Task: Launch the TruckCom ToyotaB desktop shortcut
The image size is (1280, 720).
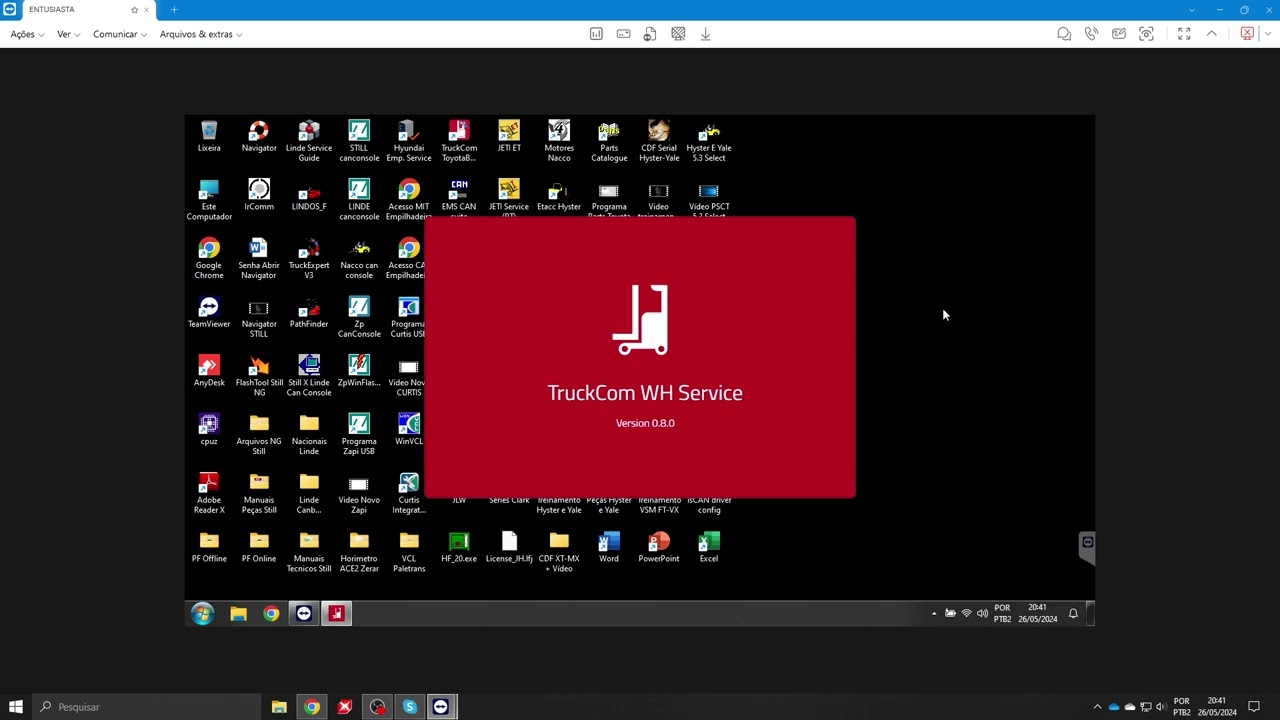Action: click(x=459, y=141)
